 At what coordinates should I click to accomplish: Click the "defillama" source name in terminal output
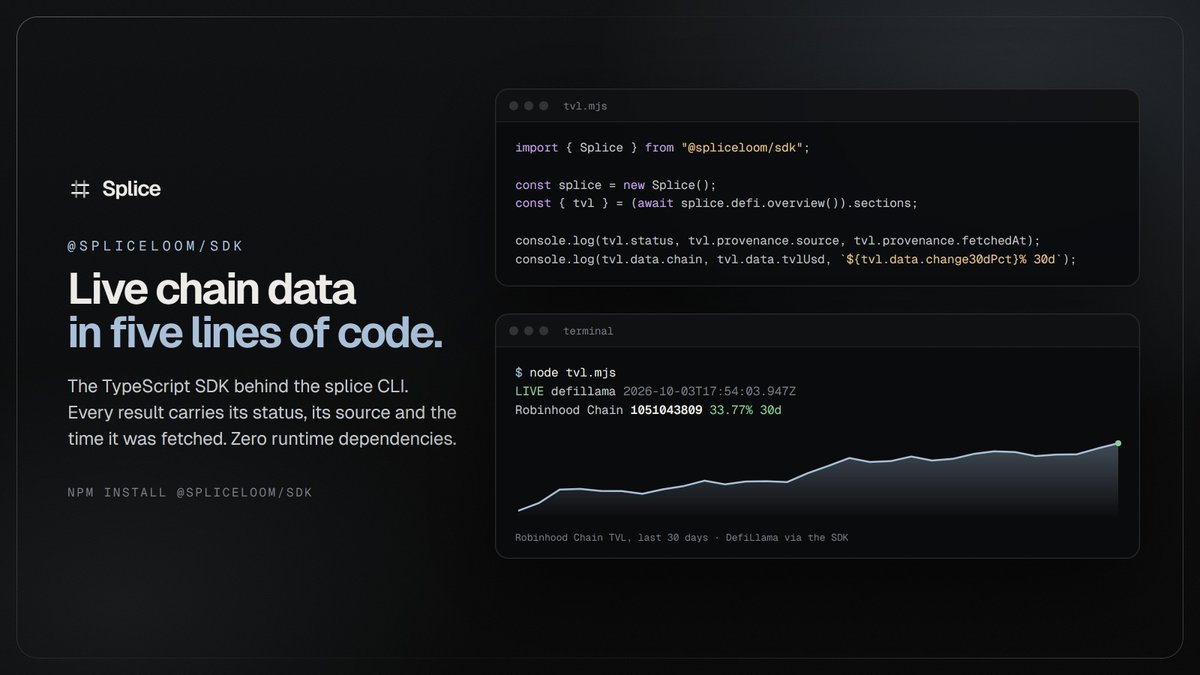[584, 391]
